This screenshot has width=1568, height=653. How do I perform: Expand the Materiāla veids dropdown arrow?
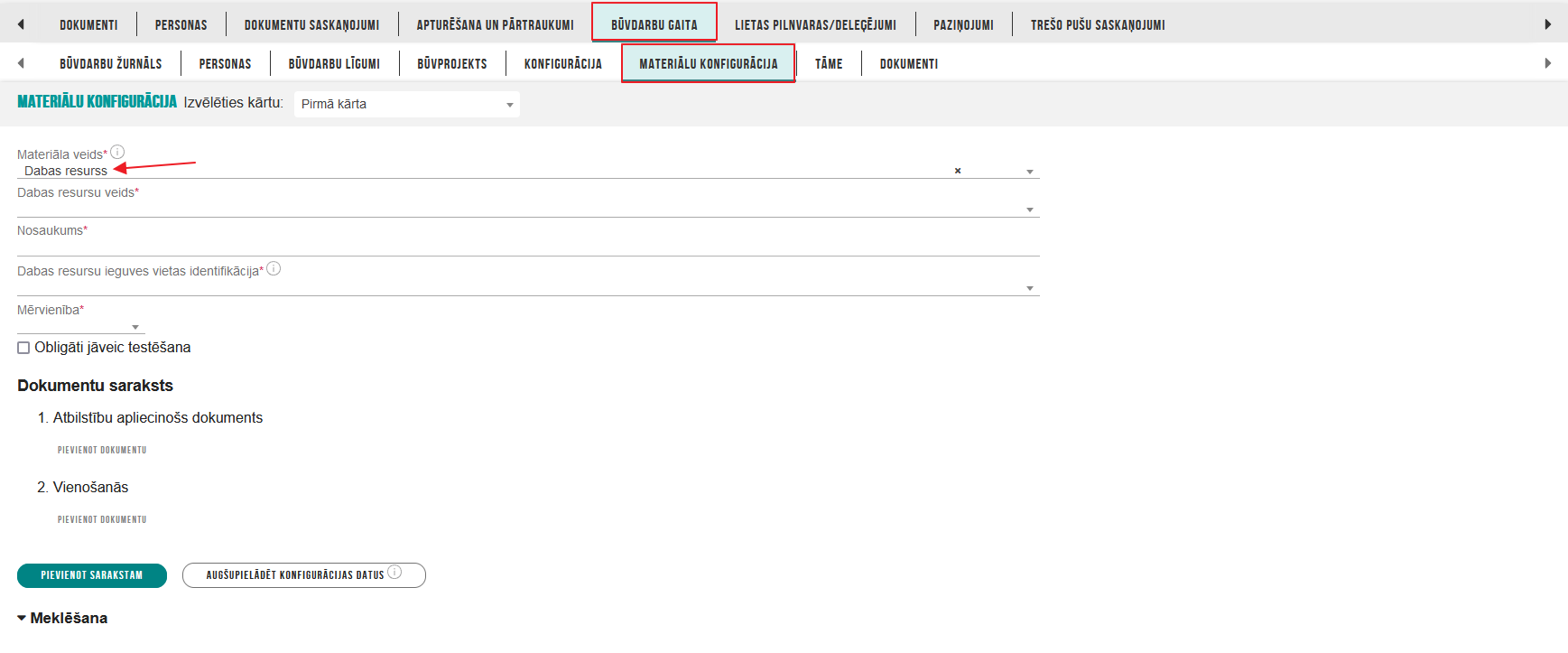pyautogui.click(x=1029, y=172)
